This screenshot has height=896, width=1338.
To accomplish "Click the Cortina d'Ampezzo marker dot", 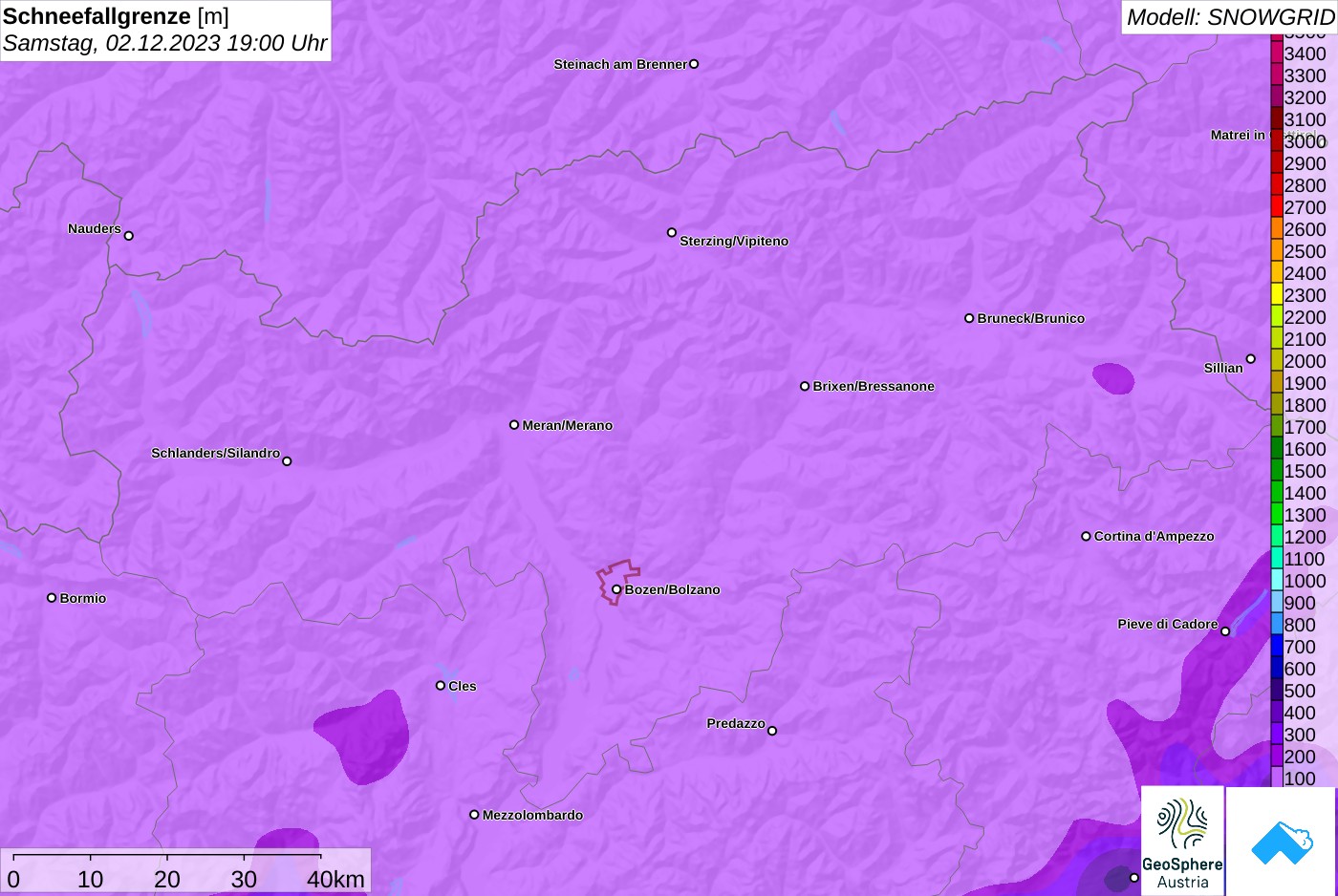I will pos(1086,536).
